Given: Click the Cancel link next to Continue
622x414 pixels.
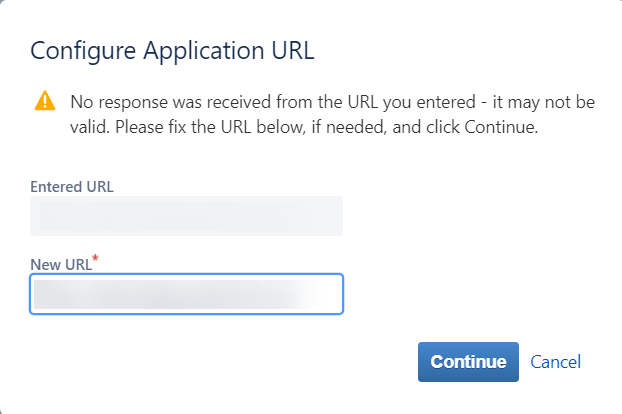Looking at the screenshot, I should click(x=555, y=362).
